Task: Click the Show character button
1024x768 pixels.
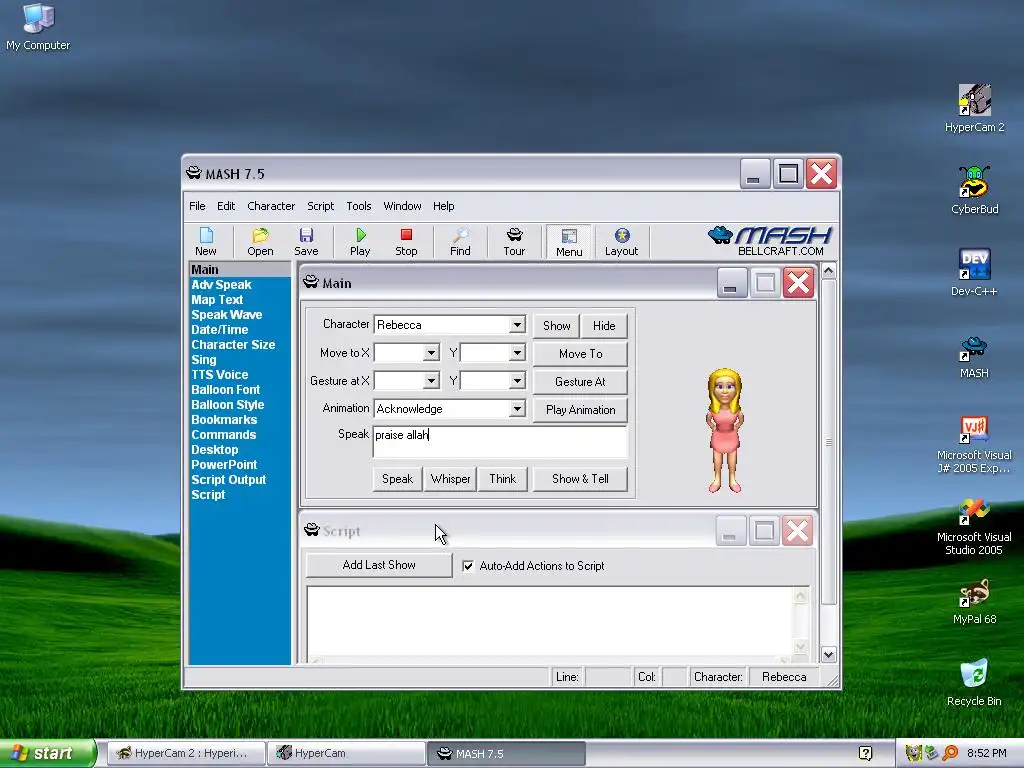Action: pyautogui.click(x=556, y=325)
